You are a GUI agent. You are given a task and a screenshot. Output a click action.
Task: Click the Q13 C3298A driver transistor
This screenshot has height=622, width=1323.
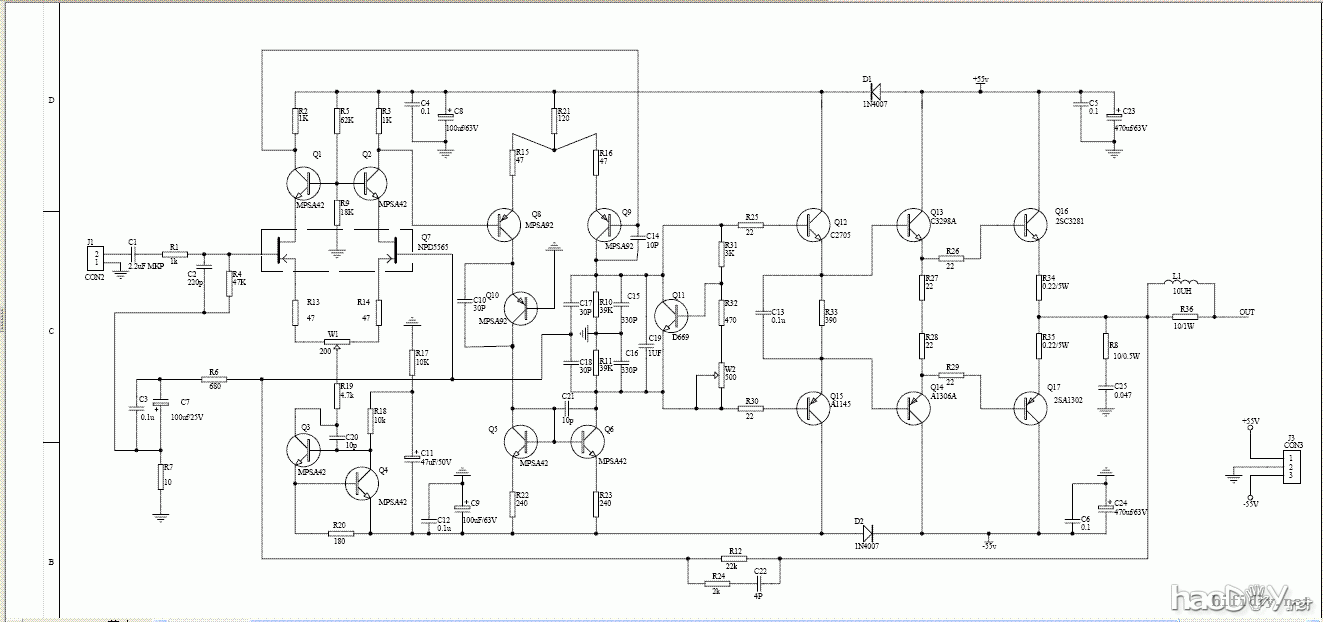tap(911, 226)
